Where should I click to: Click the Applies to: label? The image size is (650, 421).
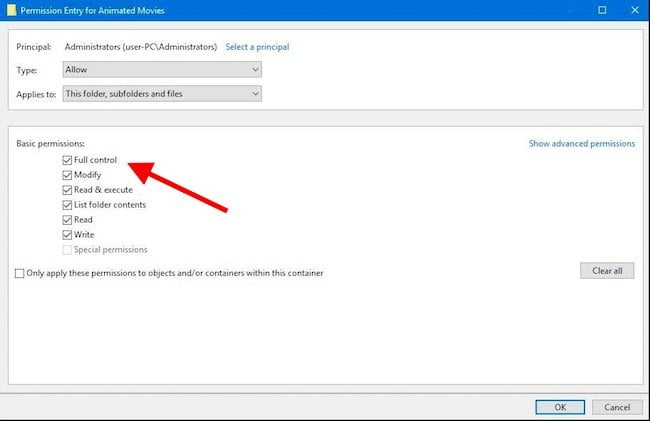[36, 94]
